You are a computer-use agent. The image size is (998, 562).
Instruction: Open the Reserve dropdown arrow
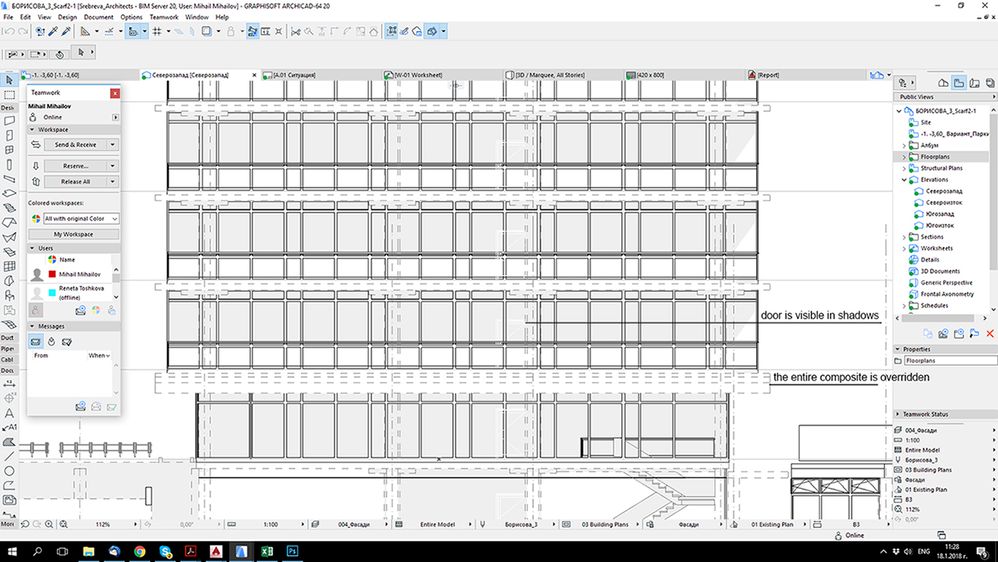pos(113,165)
